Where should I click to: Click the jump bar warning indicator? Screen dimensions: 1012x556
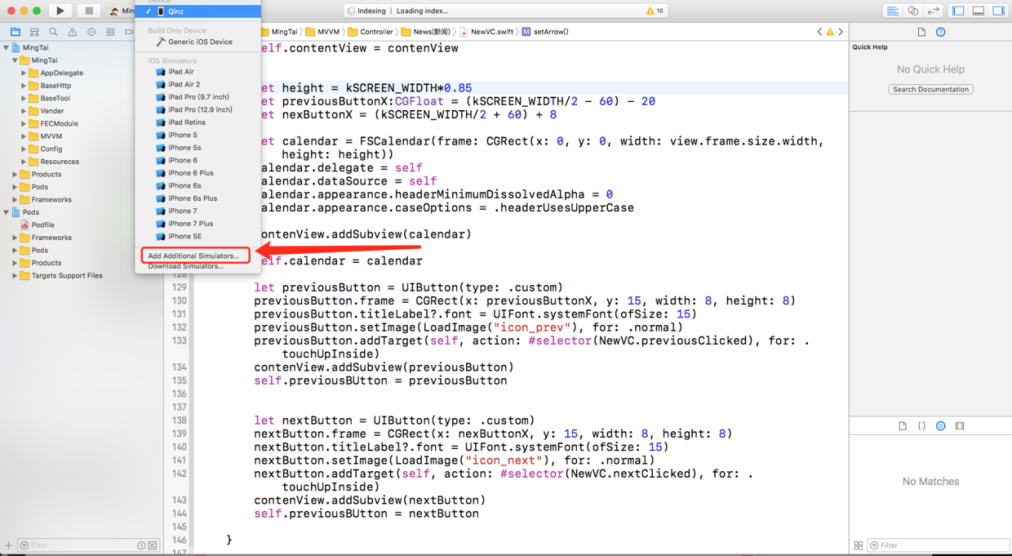830,32
